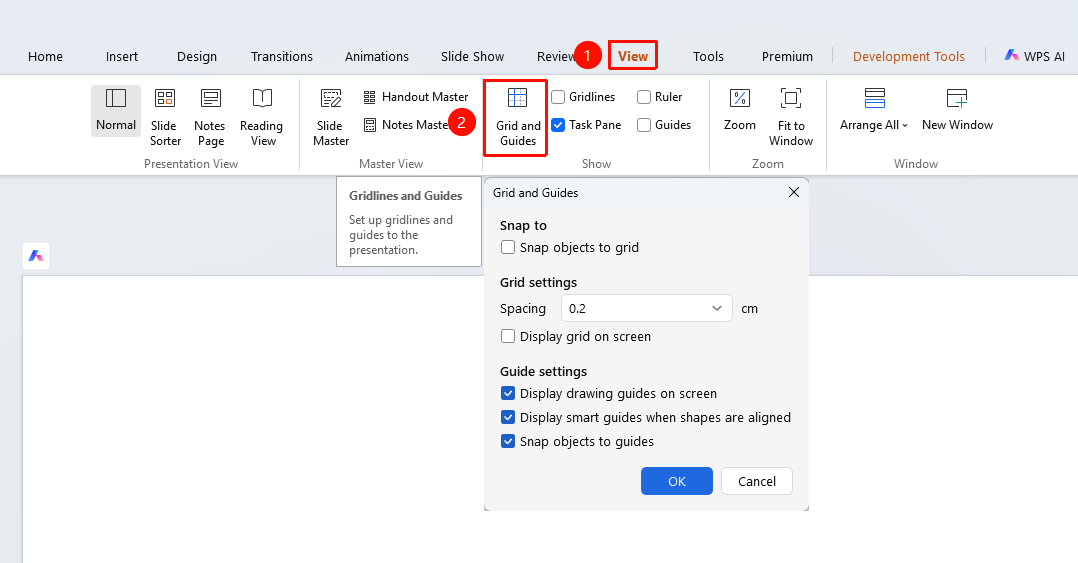Uncheck Display drawing guides on screen

pos(508,393)
